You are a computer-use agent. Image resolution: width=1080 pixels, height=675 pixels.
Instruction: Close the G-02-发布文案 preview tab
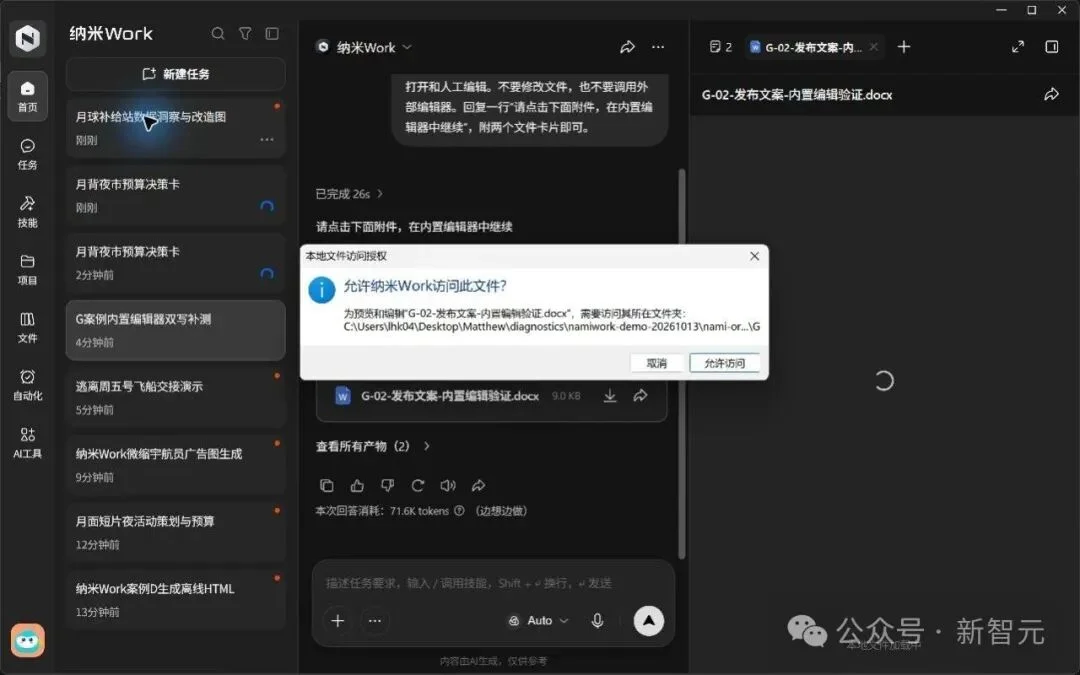coord(873,47)
